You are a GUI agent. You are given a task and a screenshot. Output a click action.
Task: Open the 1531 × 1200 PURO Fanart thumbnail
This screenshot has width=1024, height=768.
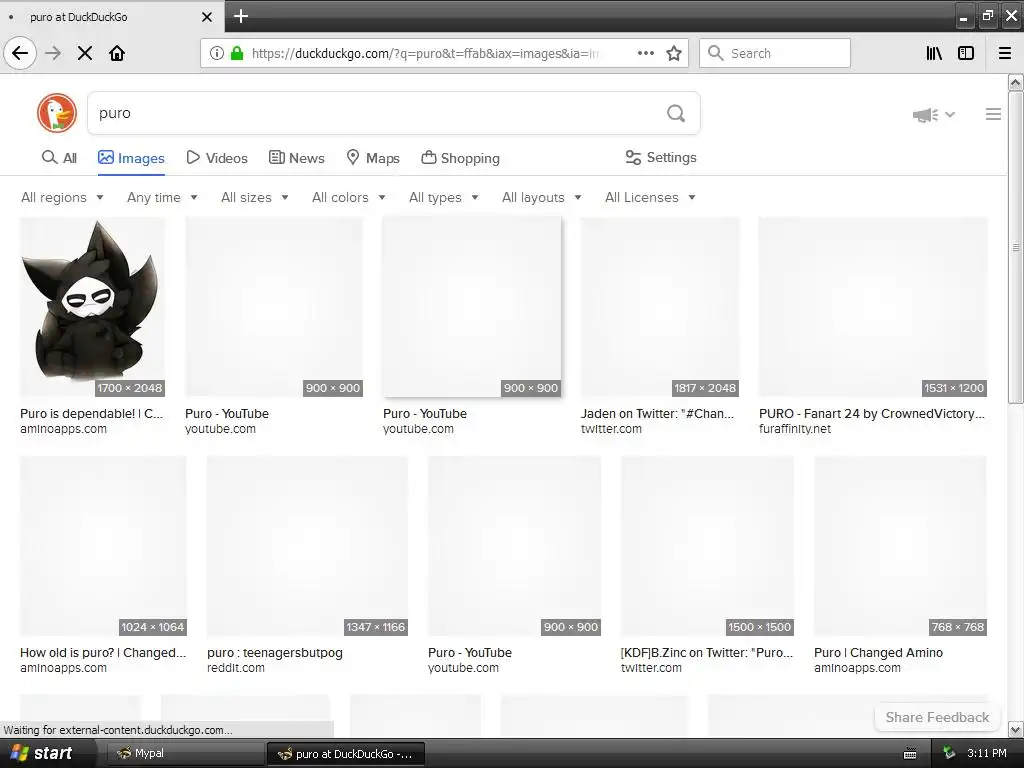(873, 307)
